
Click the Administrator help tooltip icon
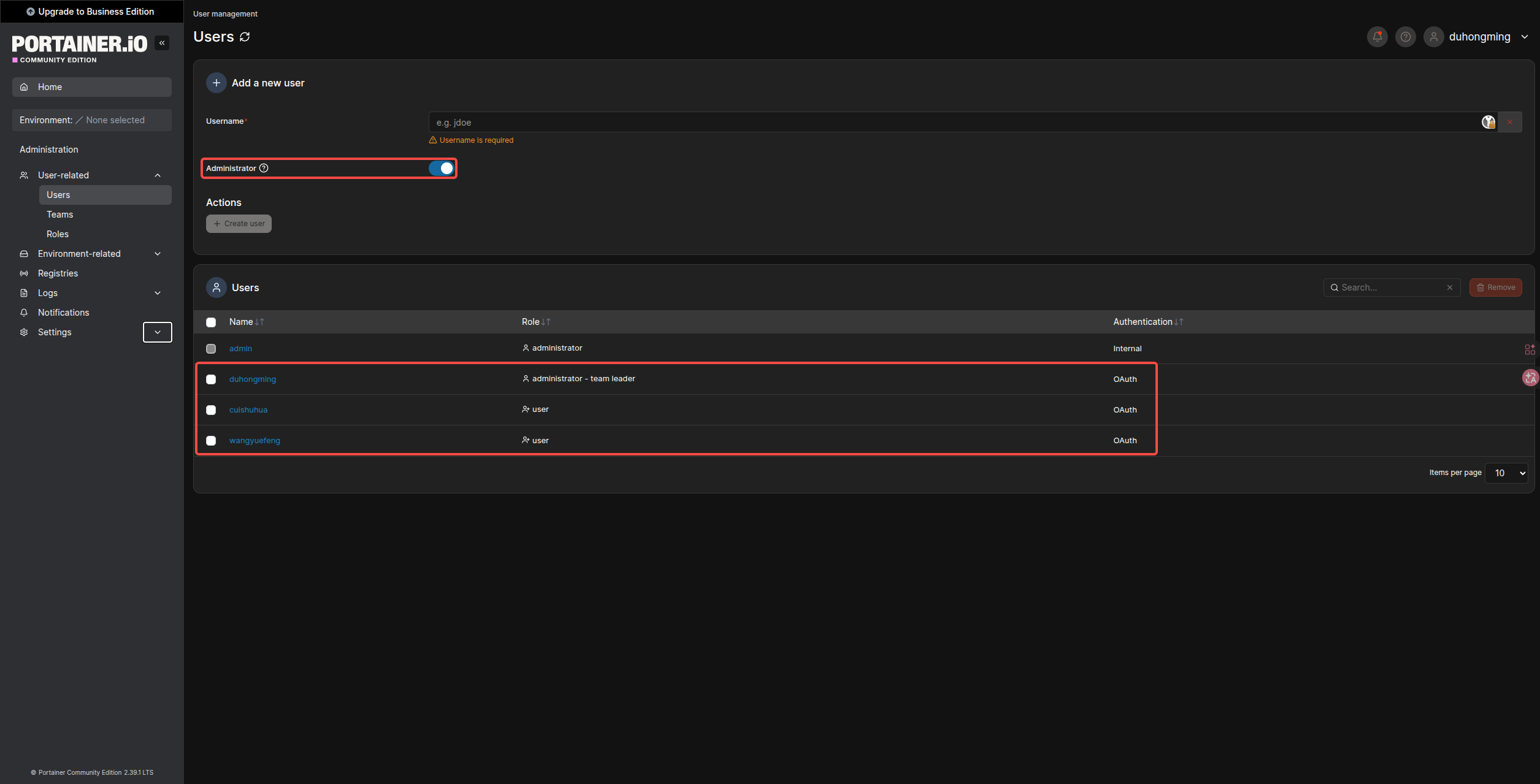coord(264,168)
